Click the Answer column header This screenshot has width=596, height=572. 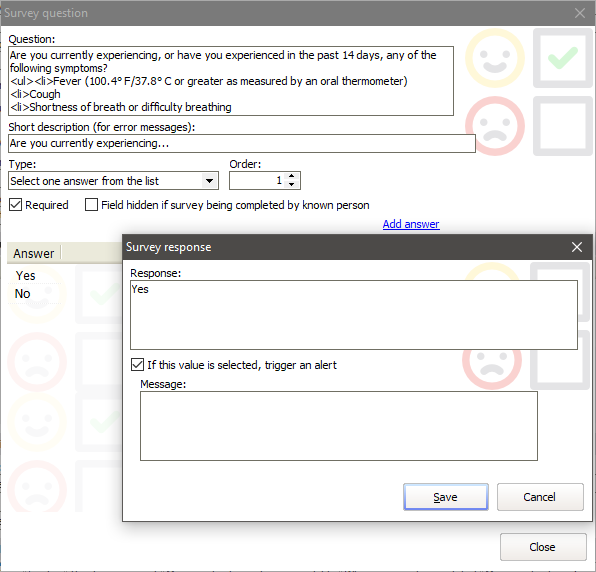click(x=34, y=254)
